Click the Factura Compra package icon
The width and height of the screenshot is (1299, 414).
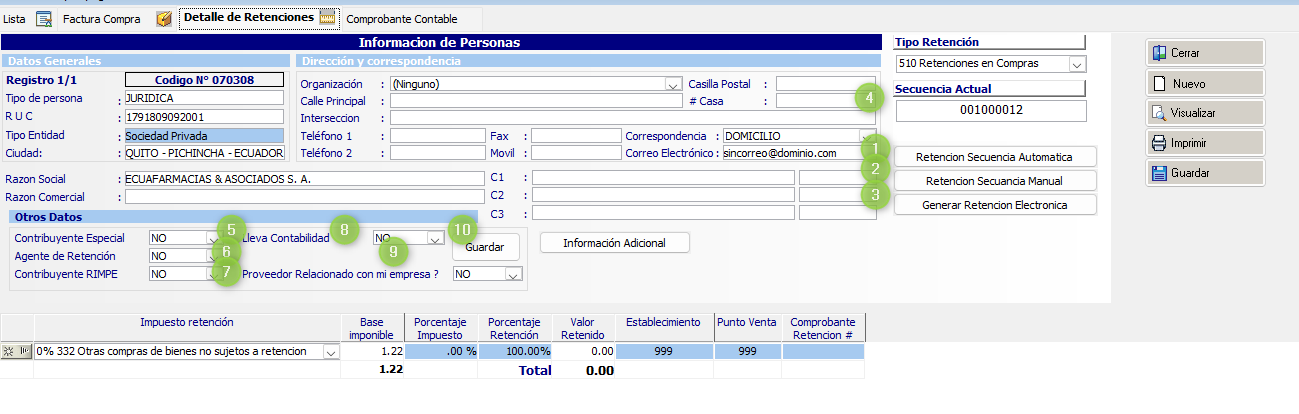(x=164, y=19)
